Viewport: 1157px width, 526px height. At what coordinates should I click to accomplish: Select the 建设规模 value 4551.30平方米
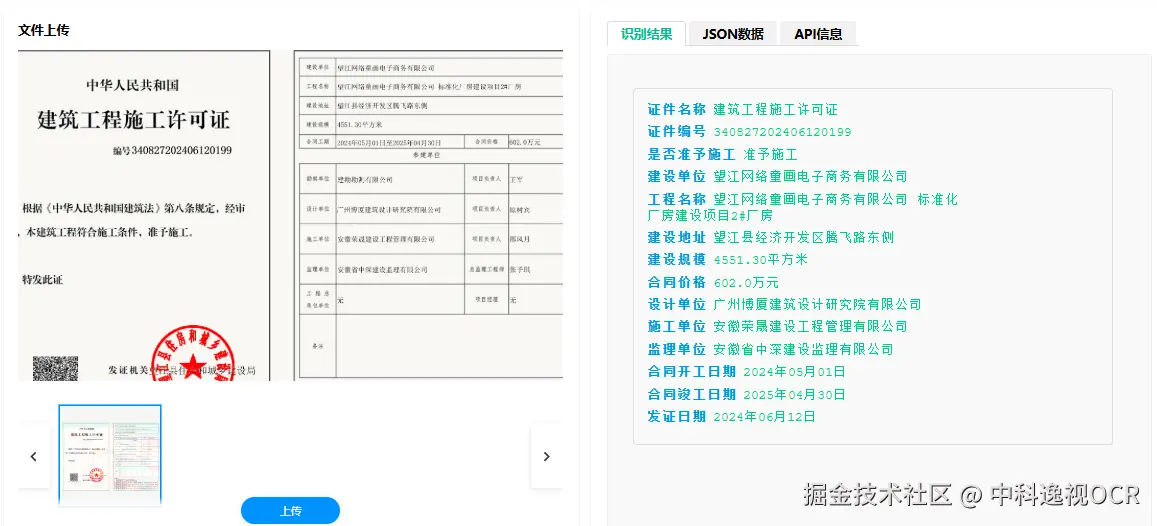(x=761, y=260)
